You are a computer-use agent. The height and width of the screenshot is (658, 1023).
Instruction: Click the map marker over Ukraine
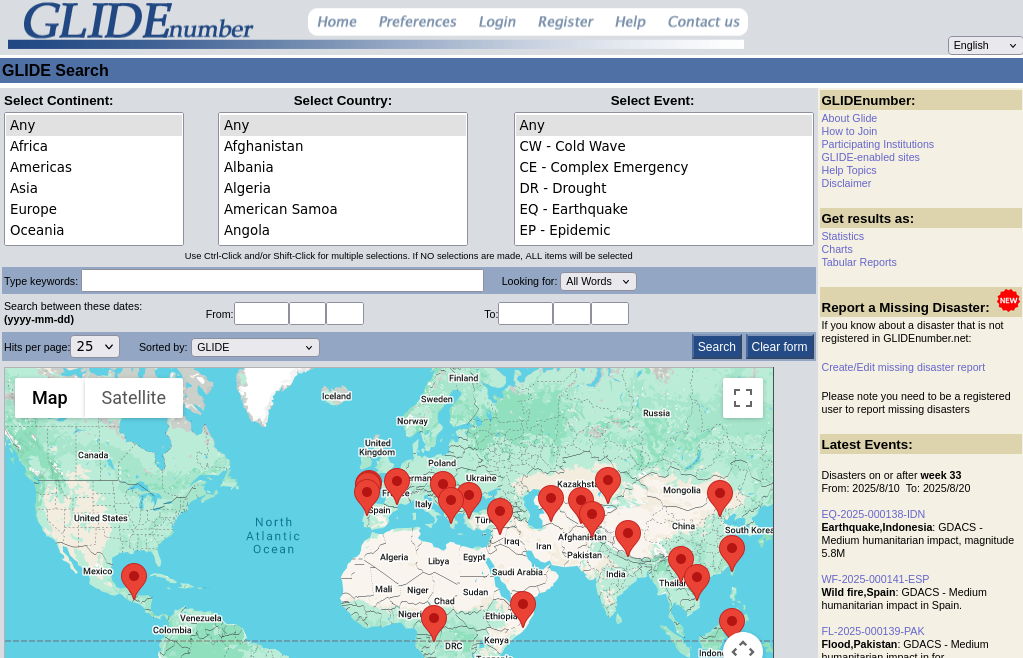coord(468,500)
